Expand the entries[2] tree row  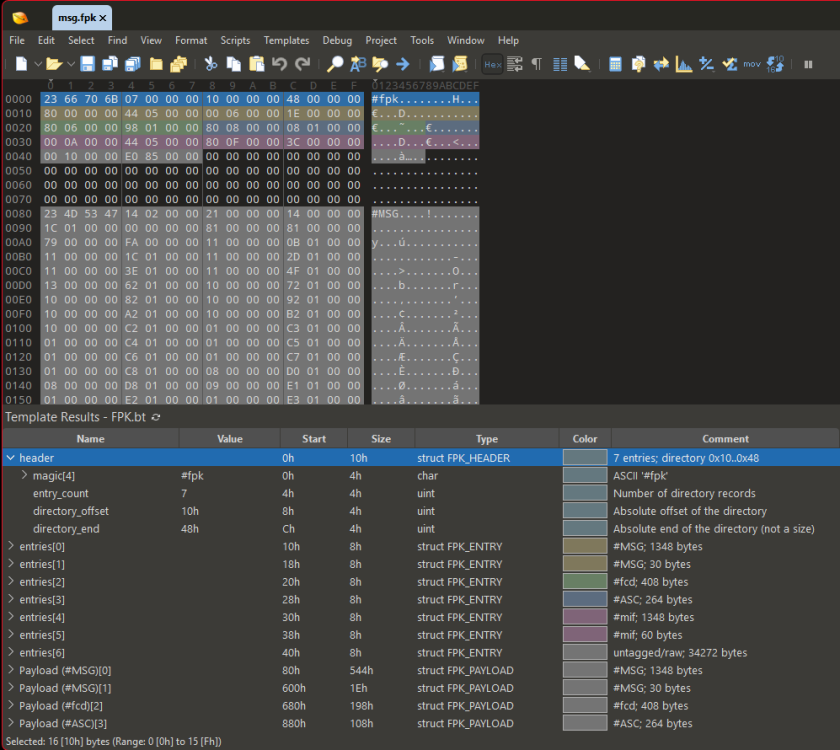coord(11,582)
